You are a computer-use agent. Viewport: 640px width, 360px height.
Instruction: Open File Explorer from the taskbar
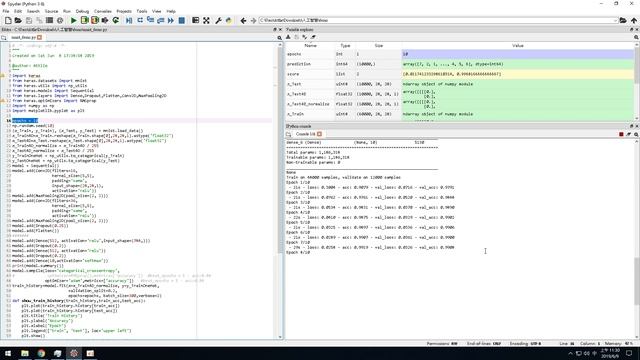pos(25,353)
